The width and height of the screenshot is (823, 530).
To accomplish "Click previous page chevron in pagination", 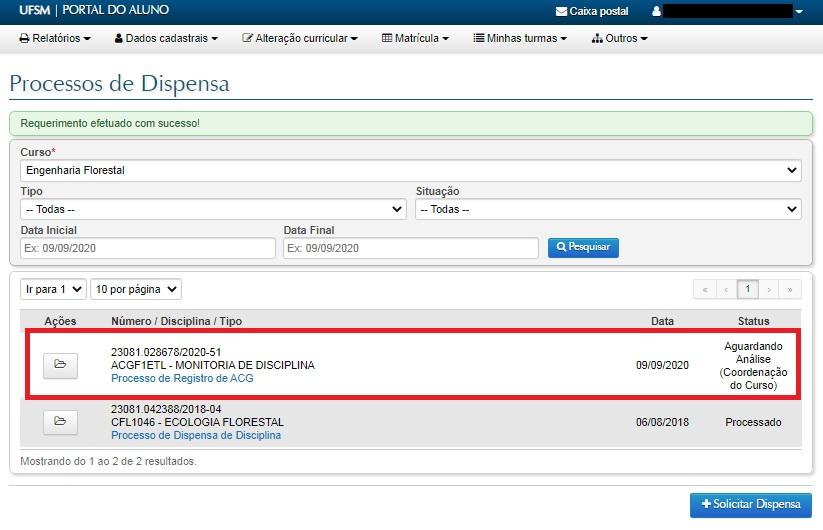I will (726, 289).
